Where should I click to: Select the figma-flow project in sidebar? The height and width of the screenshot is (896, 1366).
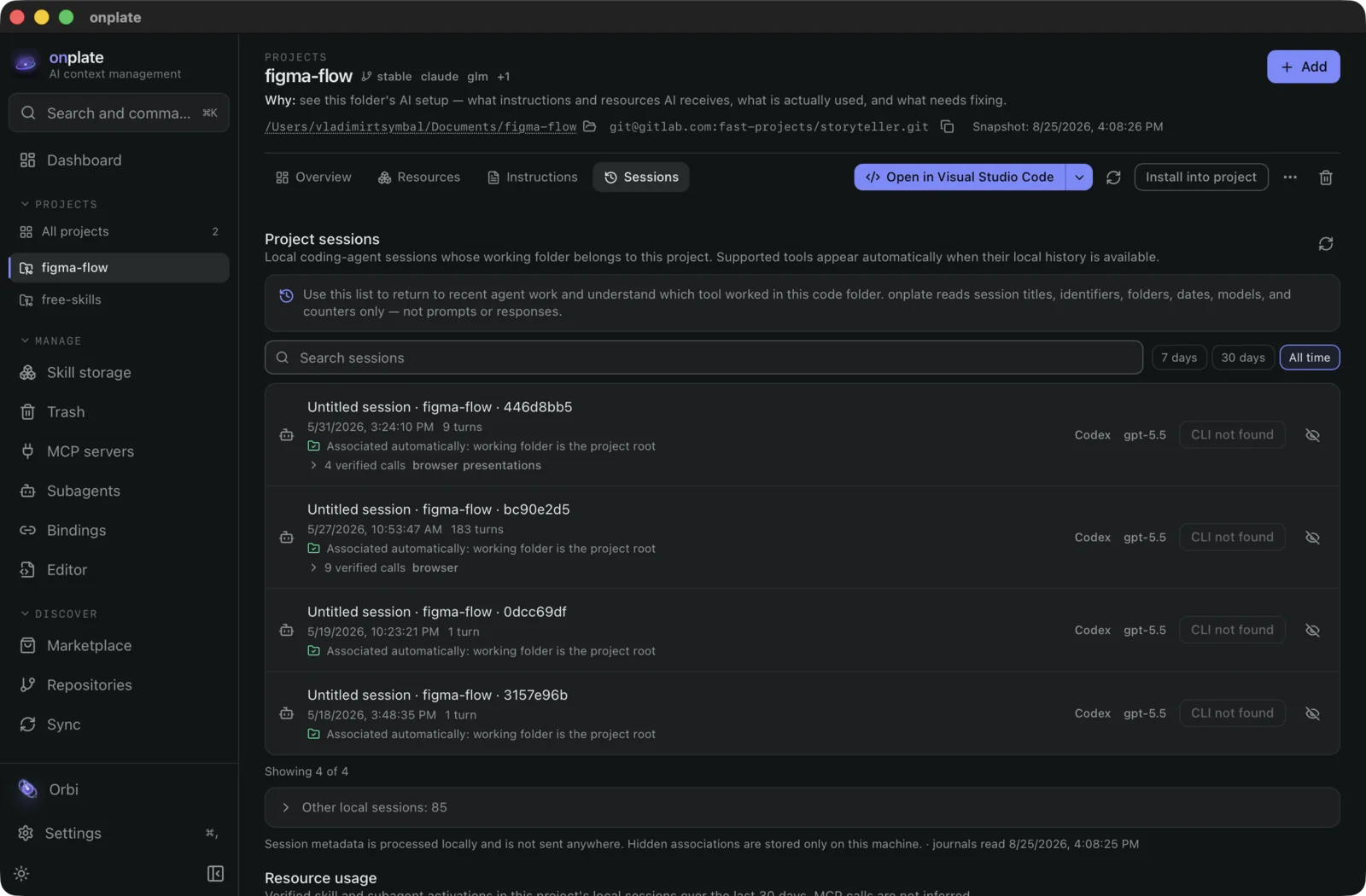119,268
